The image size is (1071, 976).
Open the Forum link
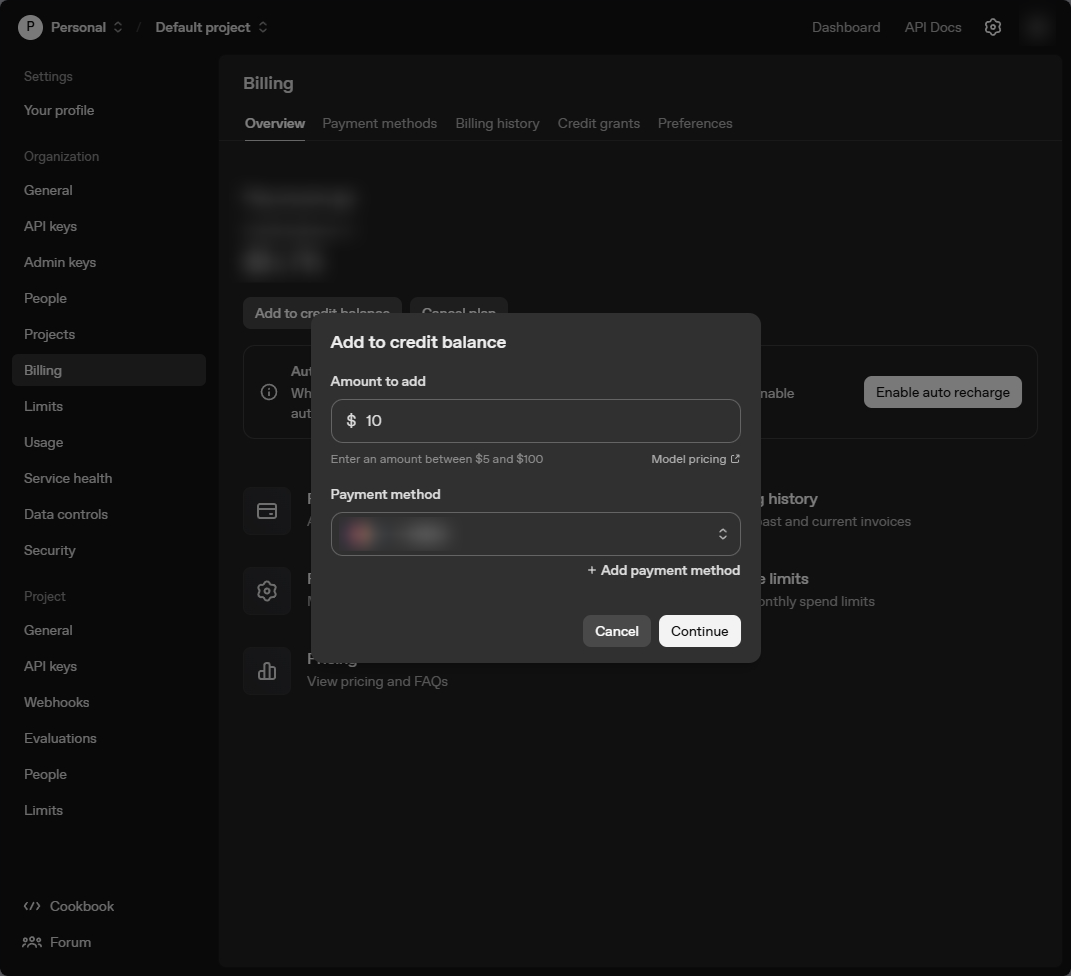pyautogui.click(x=70, y=943)
